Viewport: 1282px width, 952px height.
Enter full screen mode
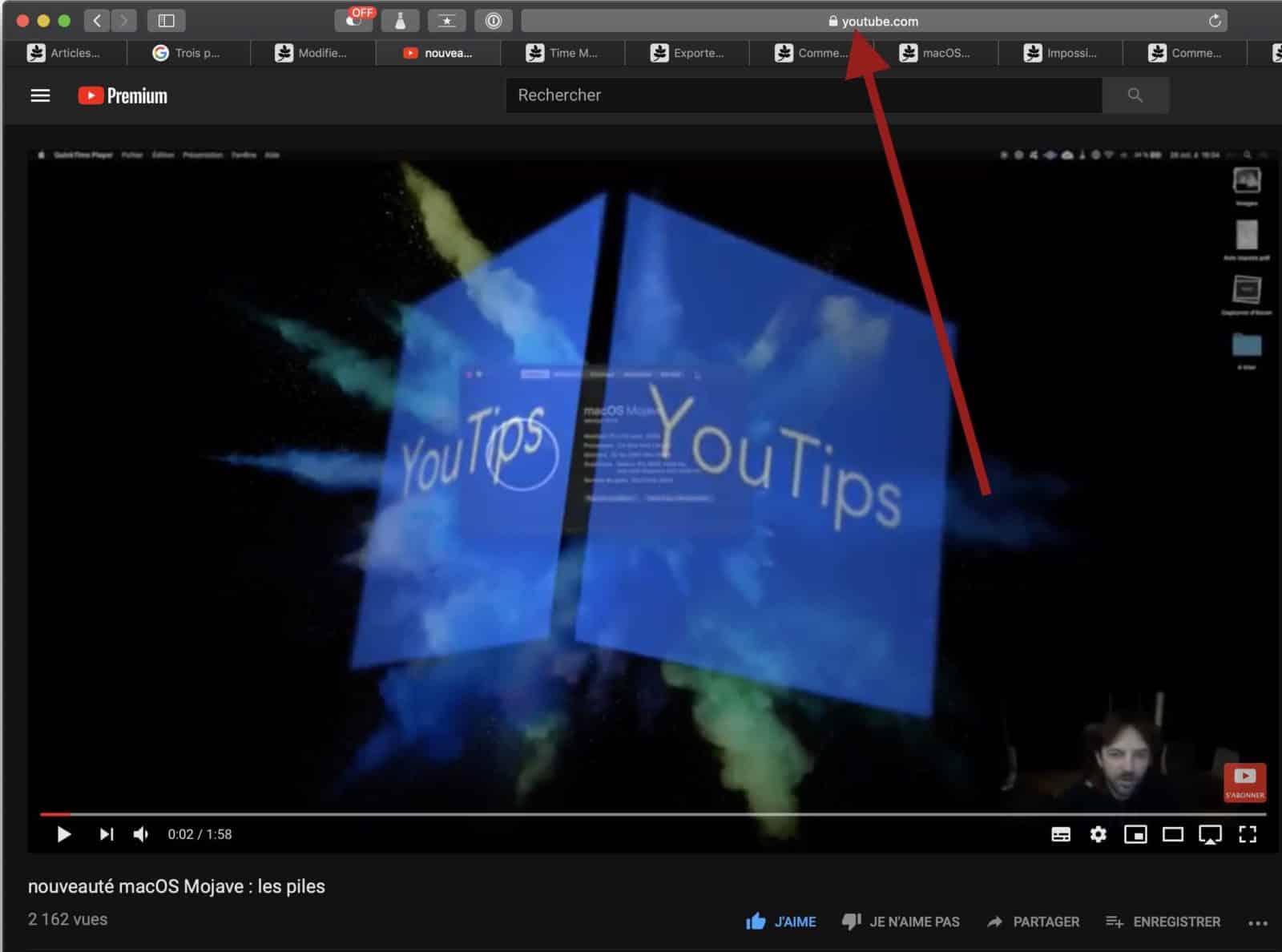pos(1248,834)
